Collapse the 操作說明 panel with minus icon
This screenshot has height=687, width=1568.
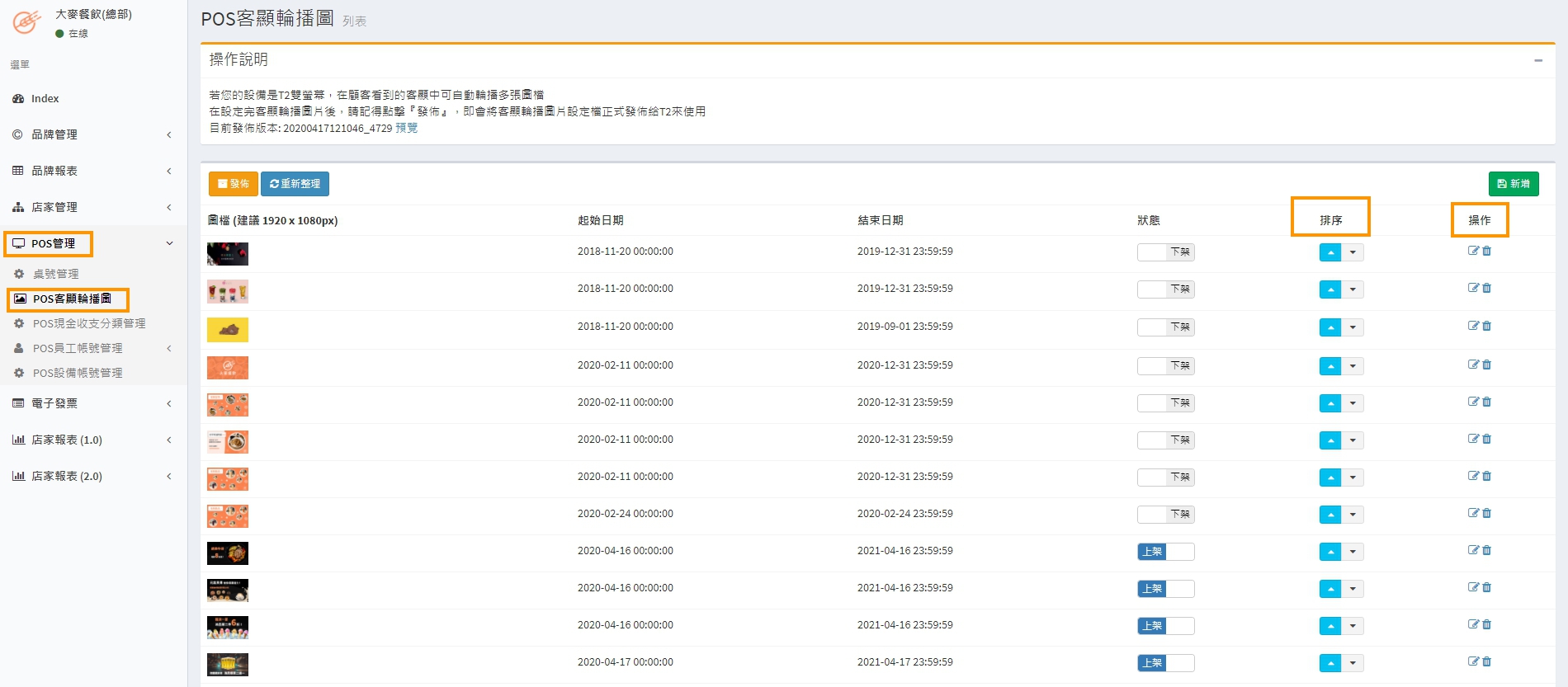coord(1538,60)
